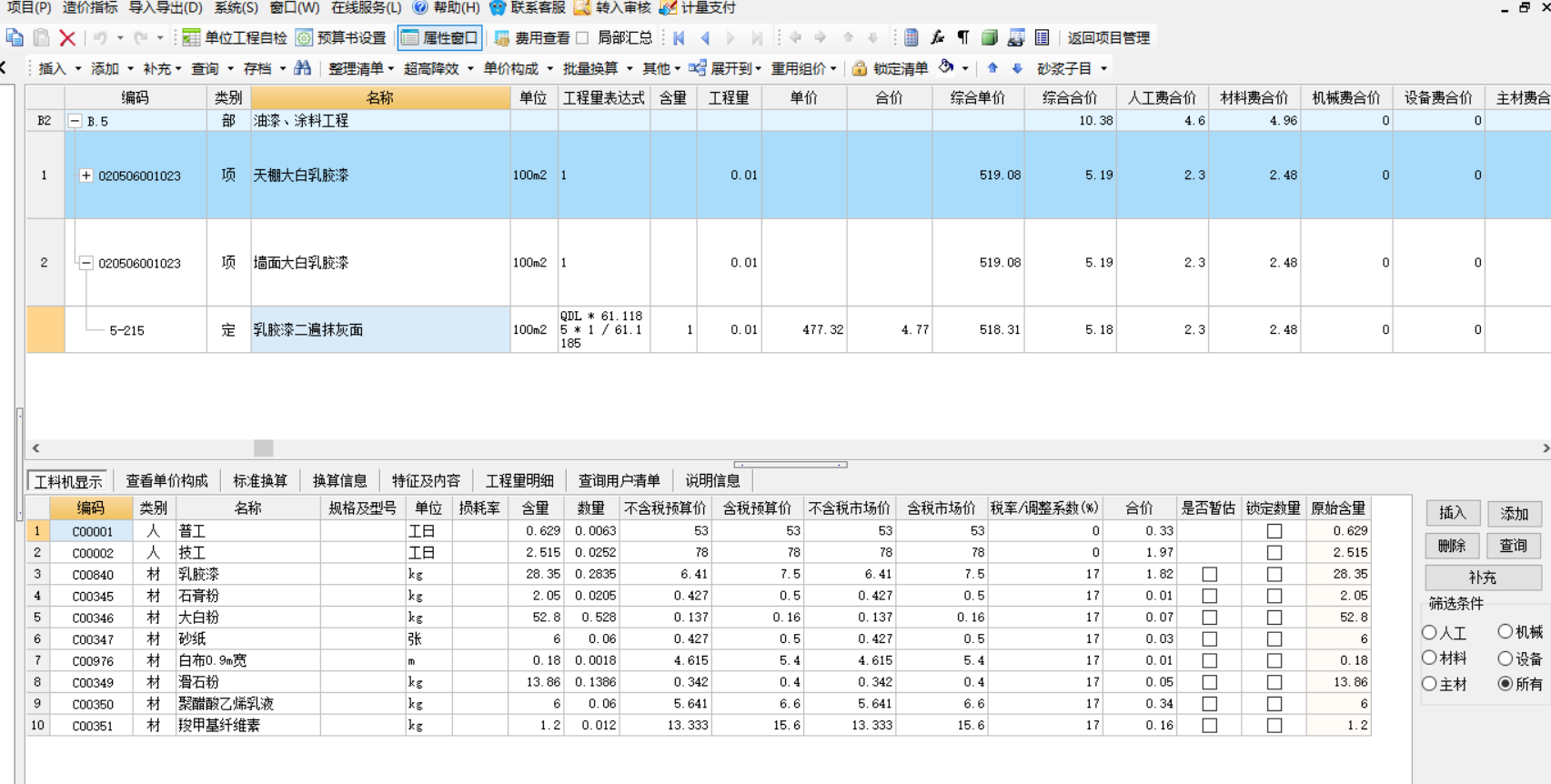Select the 设备 filter radio button
The width and height of the screenshot is (1551, 784).
[1506, 658]
